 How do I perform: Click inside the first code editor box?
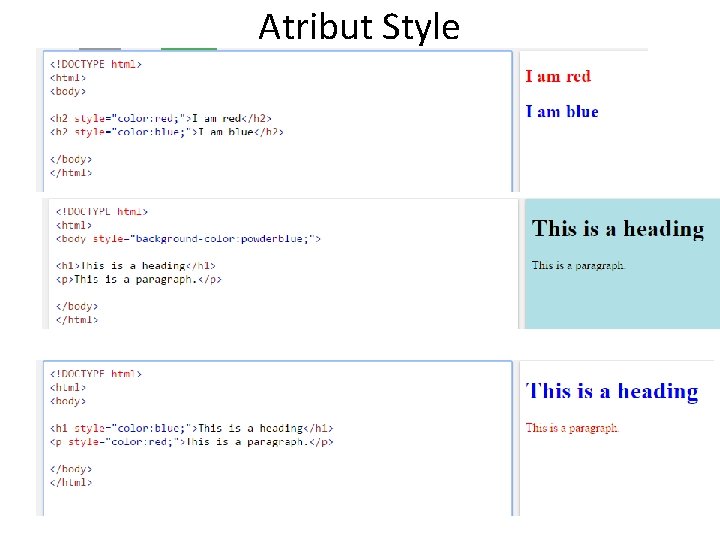pos(278,121)
